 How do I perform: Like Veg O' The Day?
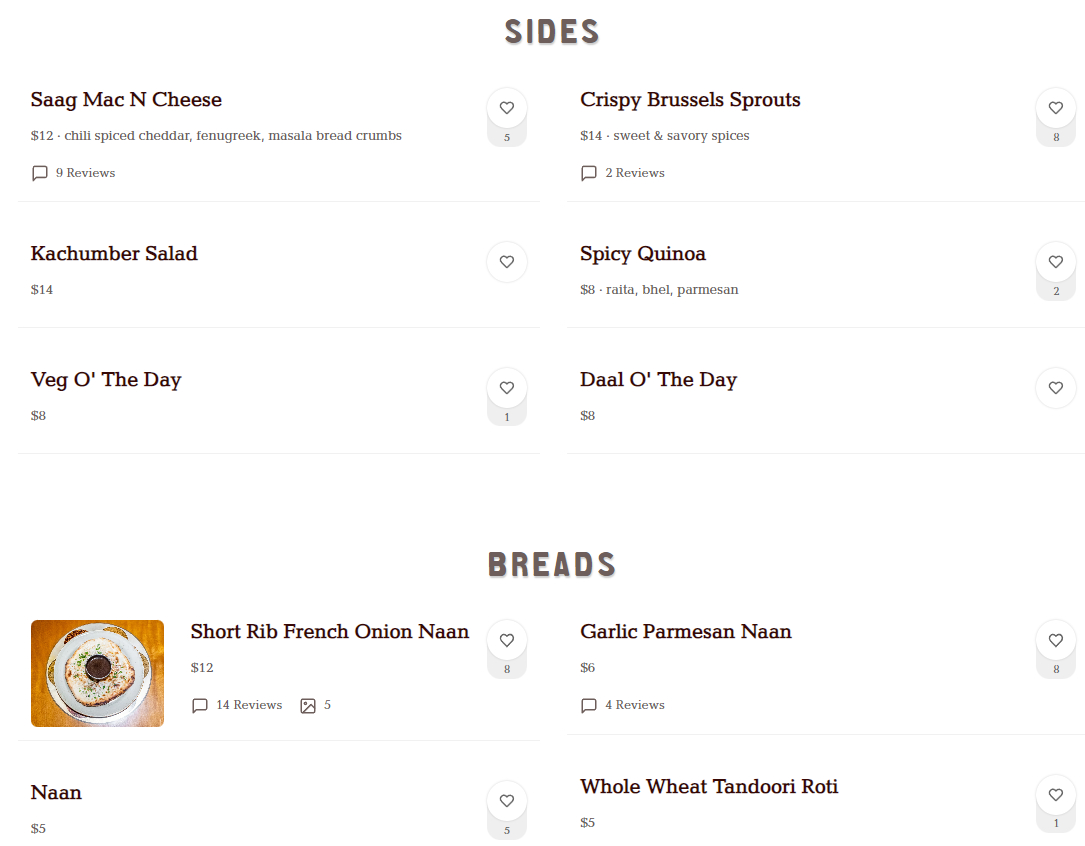click(x=506, y=388)
